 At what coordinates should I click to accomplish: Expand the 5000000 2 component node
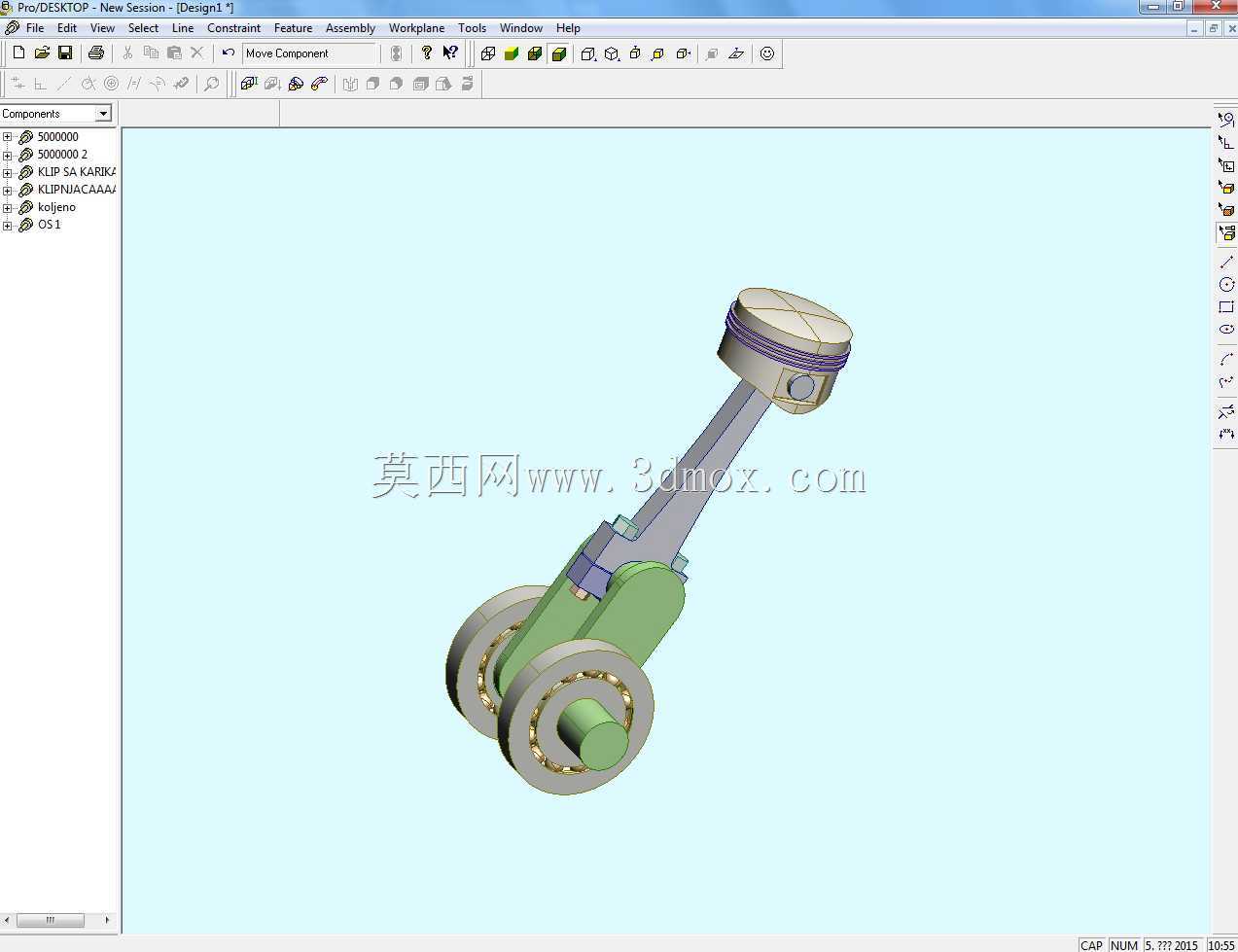[8, 155]
